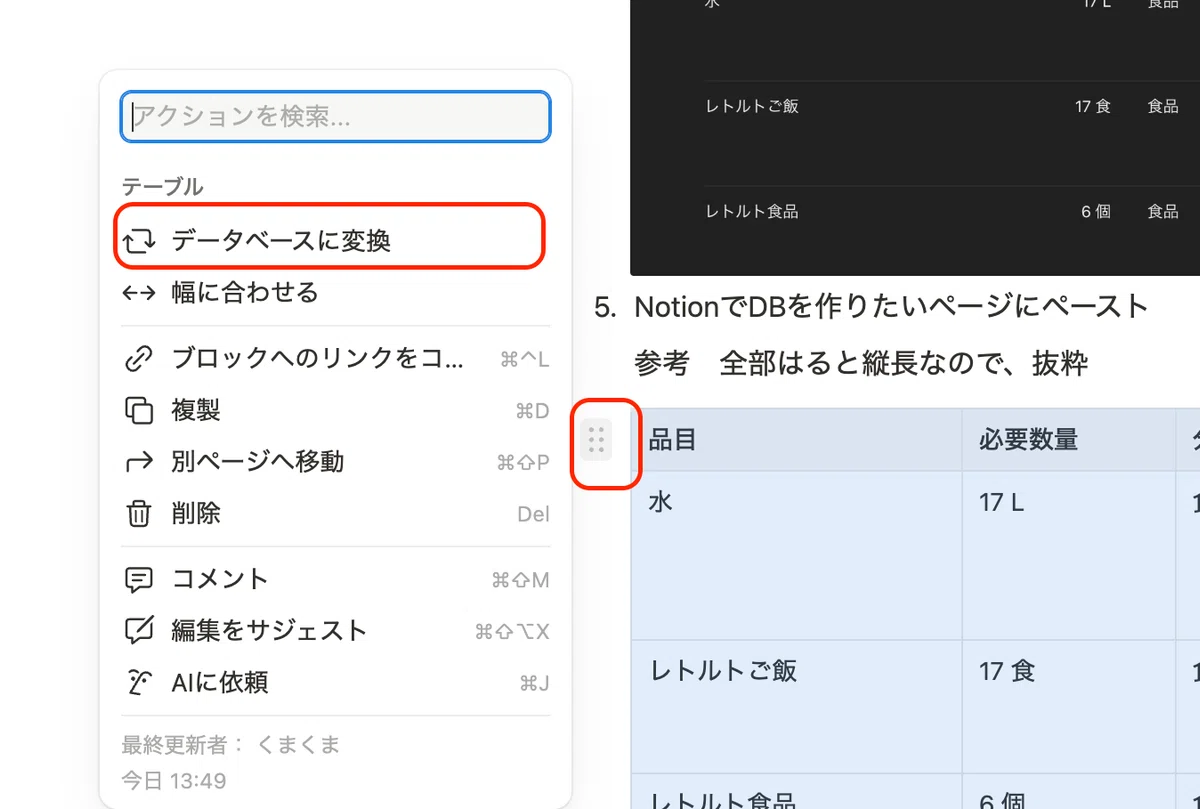
Task: Click レトルトご飯 row in the dark table
Action: [752, 106]
